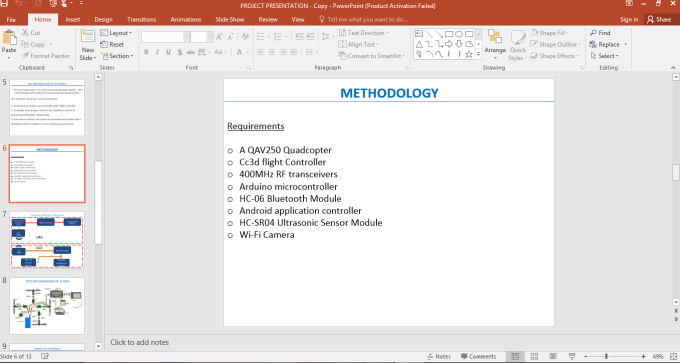Open the Shape Fill dropdown
Viewport: 680px width, 363px height.
pos(549,33)
